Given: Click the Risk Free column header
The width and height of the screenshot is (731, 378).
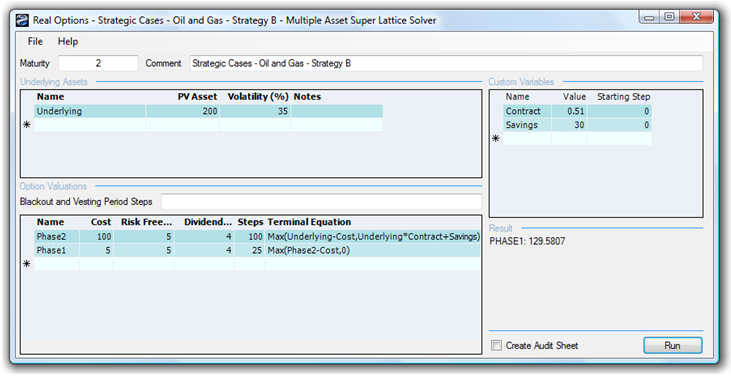Looking at the screenshot, I should 146,222.
